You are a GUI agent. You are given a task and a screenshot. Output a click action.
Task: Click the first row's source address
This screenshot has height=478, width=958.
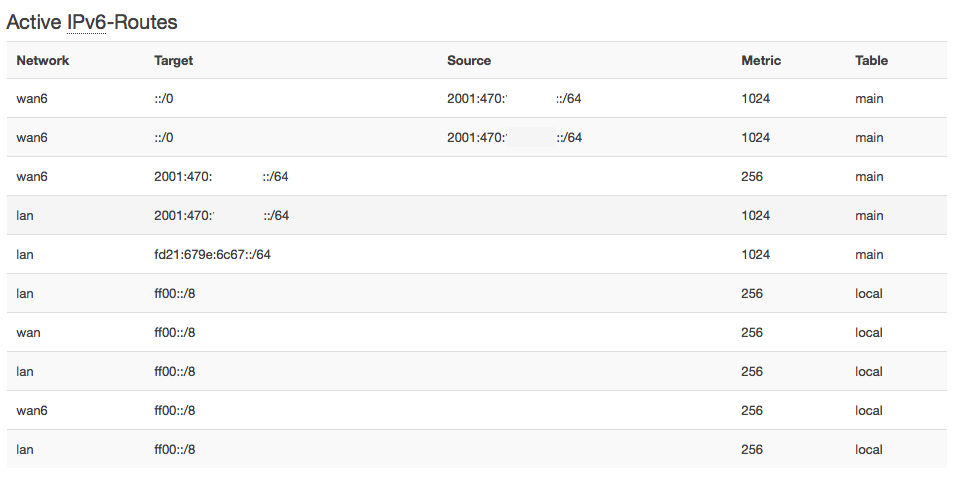click(514, 99)
